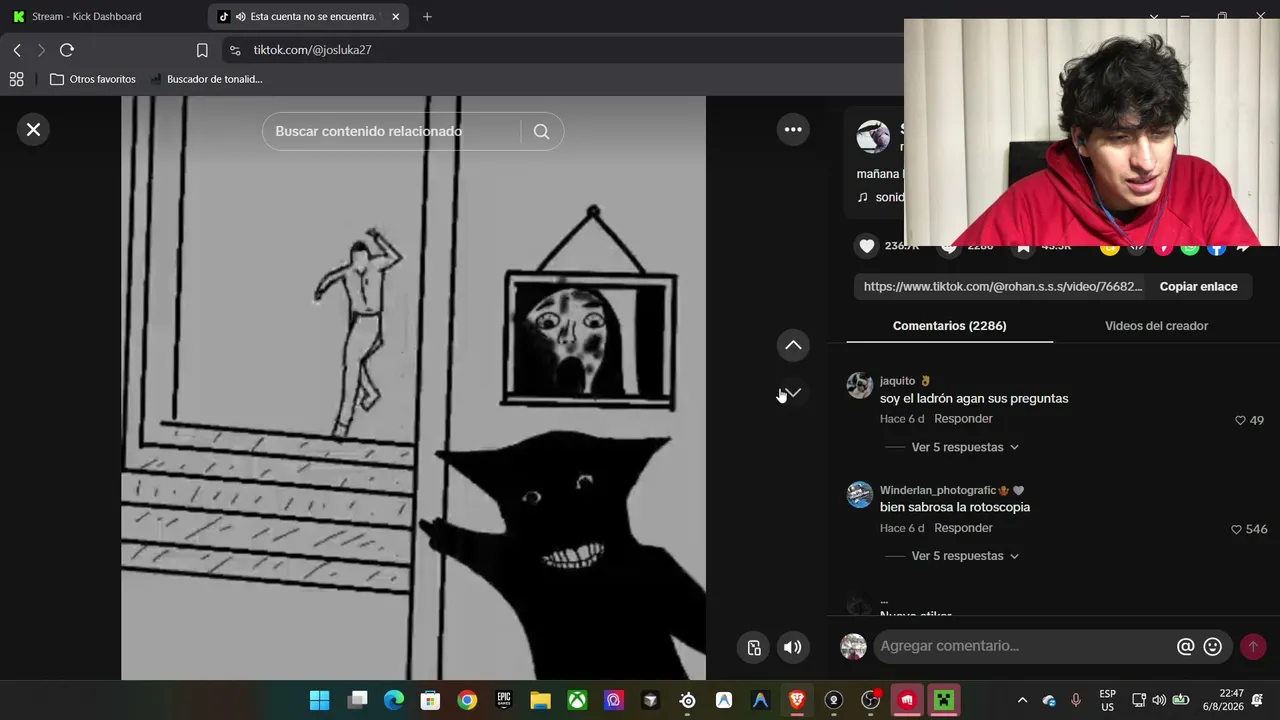Viewport: 1280px width, 720px height.
Task: Reply to Winderlan_photografic via Responder
Action: coord(963,528)
